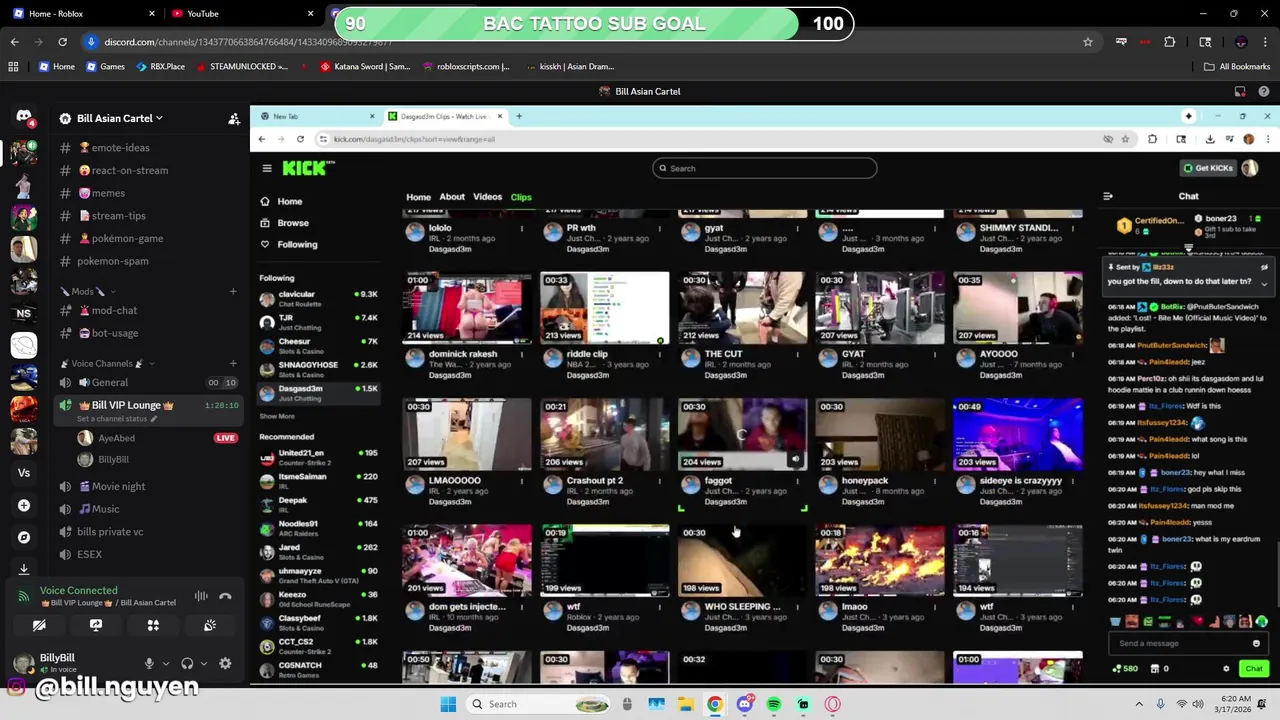This screenshot has height=720, width=1280.
Task: Open the NS server in Discord sidebar
Action: [x=24, y=313]
